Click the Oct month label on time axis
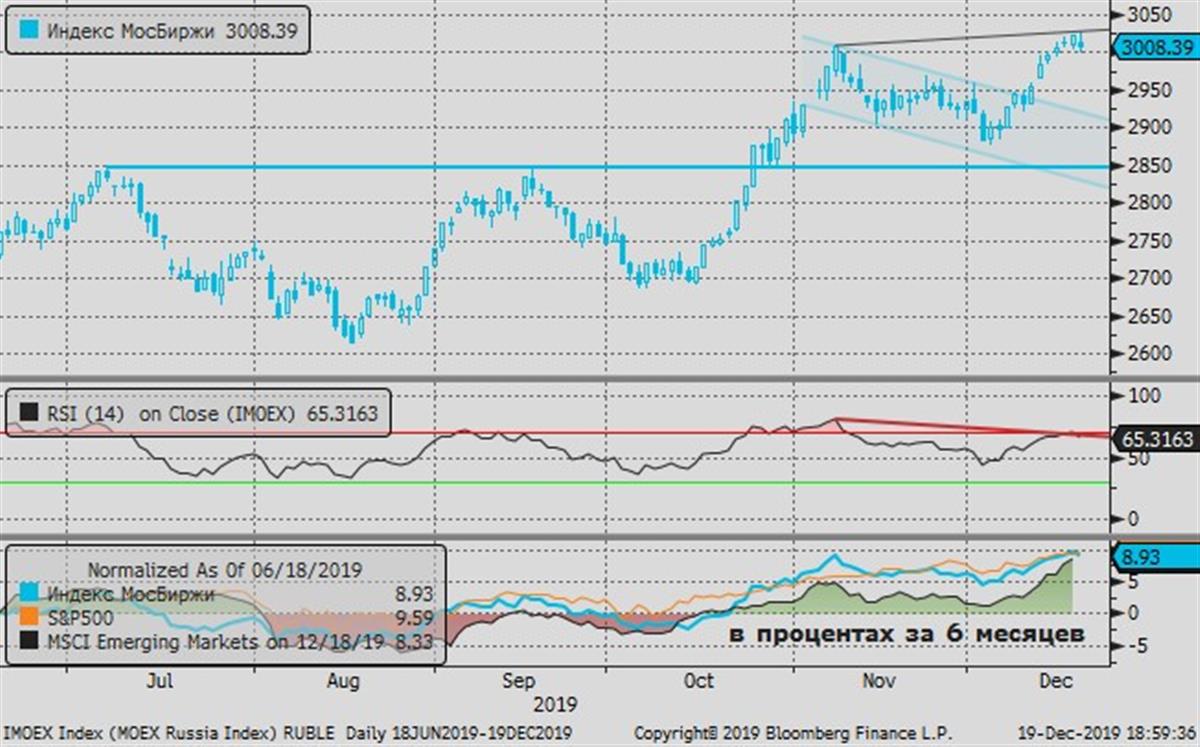 pyautogui.click(x=697, y=682)
